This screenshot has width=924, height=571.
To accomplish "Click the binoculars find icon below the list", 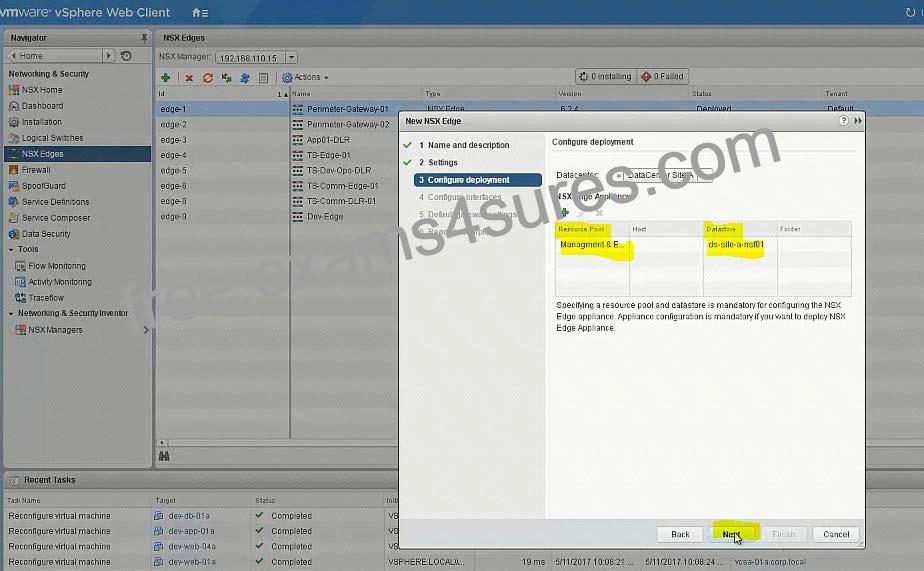I will pyautogui.click(x=164, y=456).
